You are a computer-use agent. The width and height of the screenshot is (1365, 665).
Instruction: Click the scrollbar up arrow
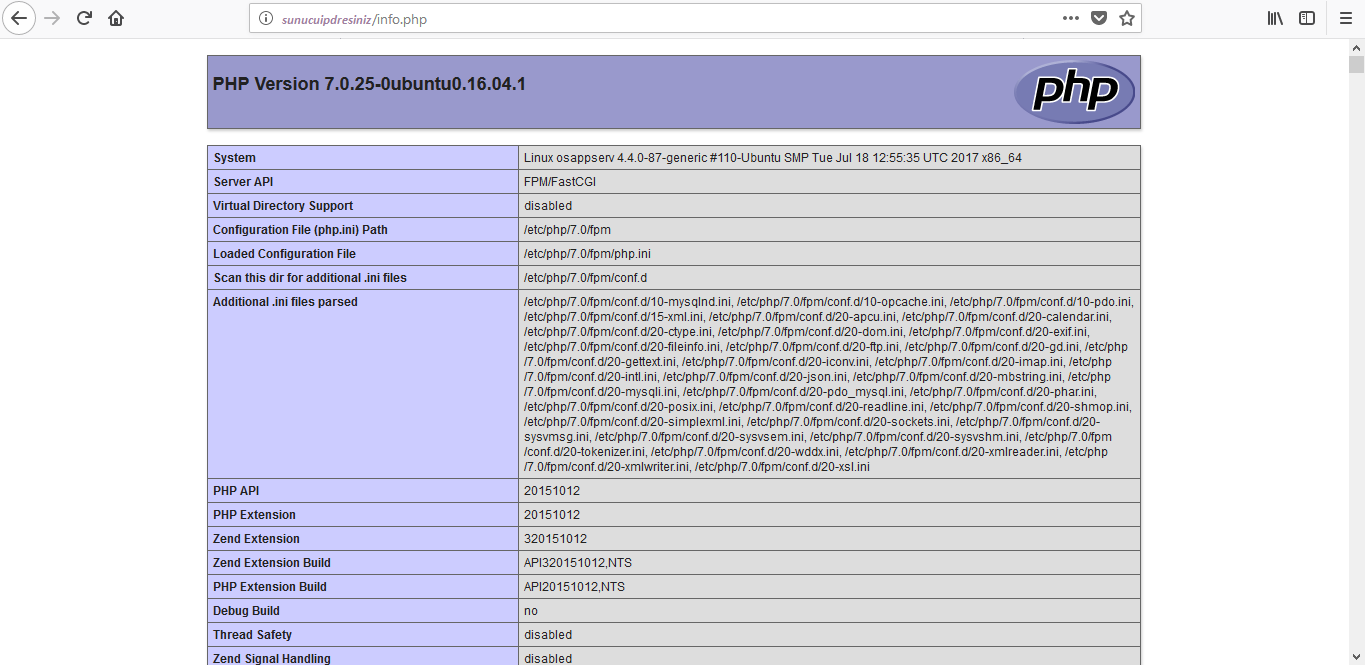pos(1356,48)
